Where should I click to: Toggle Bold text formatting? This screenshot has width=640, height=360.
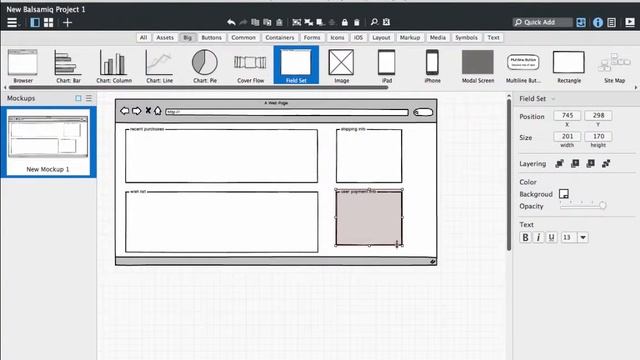525,238
